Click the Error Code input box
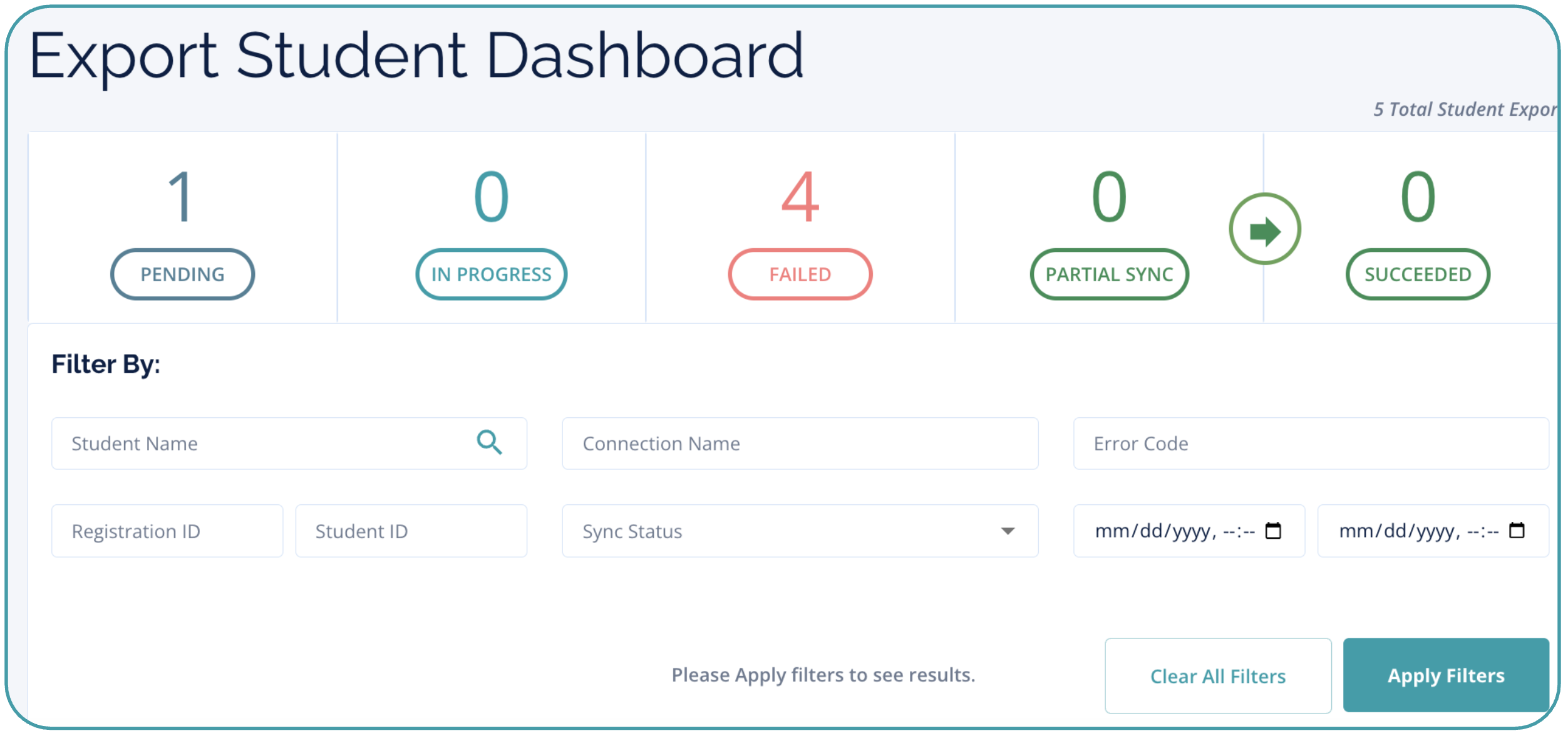1568x748 pixels. point(1311,444)
